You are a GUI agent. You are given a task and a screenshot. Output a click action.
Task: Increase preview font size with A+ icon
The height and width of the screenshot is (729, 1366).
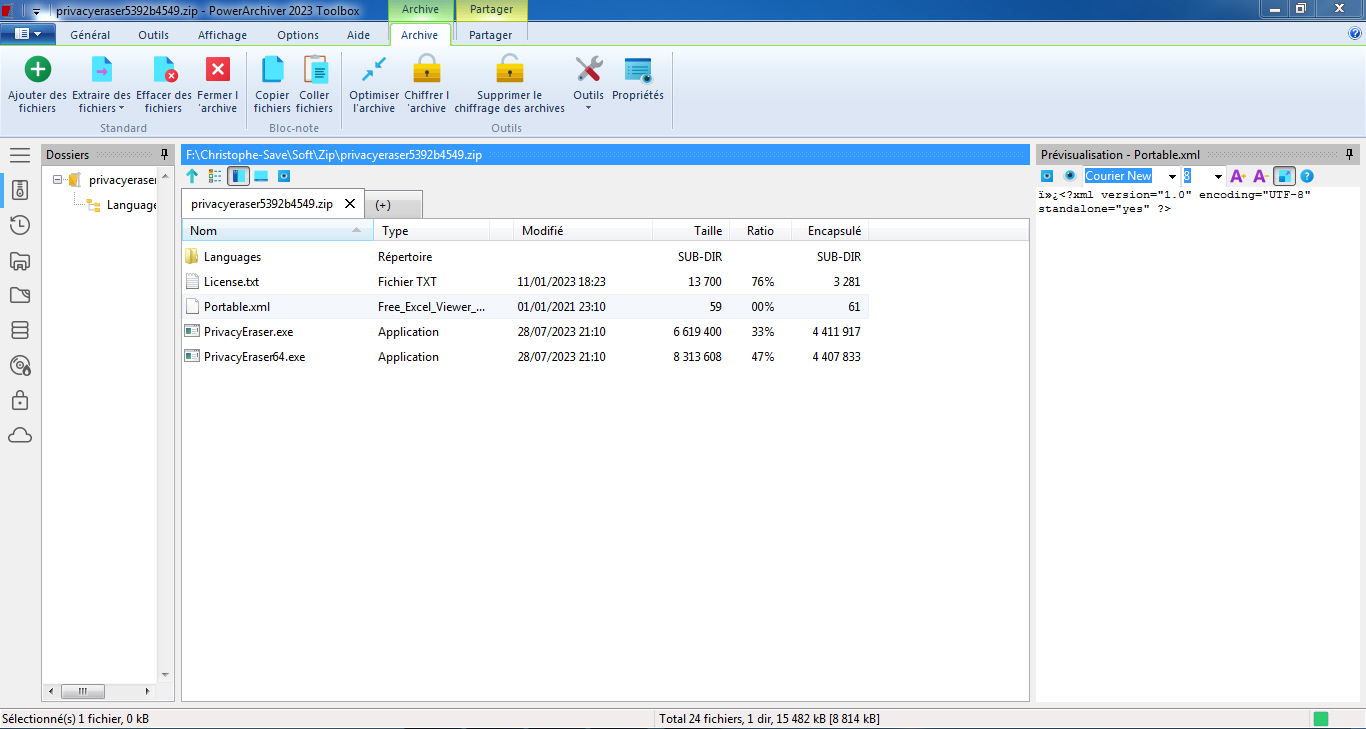pyautogui.click(x=1238, y=176)
